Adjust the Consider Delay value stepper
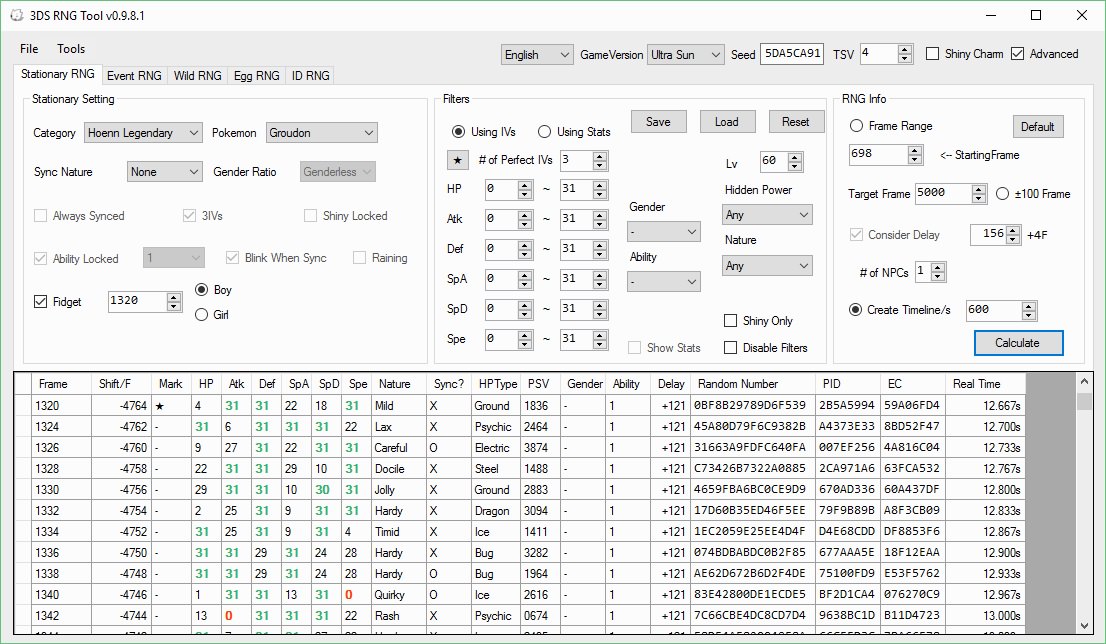Image resolution: width=1106 pixels, height=644 pixels. coord(1013,234)
